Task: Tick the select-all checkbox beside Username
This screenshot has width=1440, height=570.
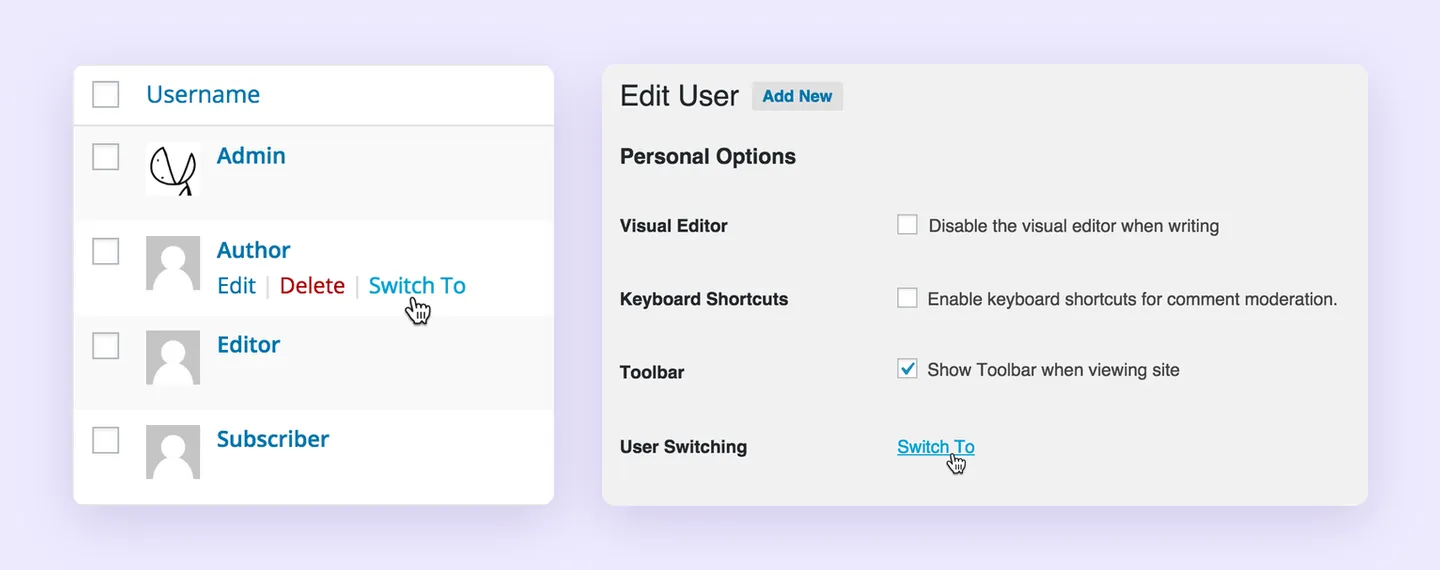Action: pos(106,94)
